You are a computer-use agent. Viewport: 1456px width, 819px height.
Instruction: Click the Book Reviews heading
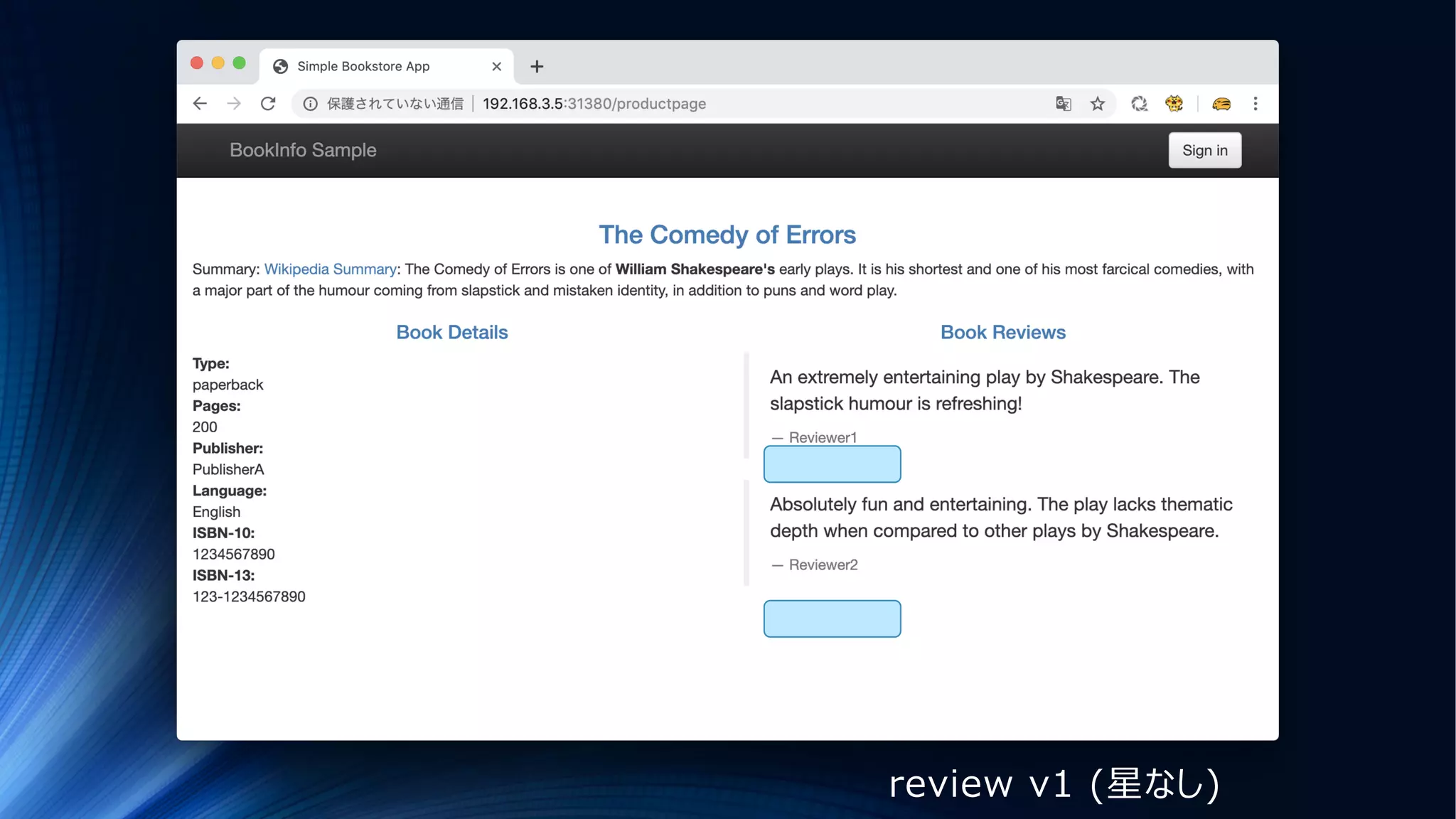pos(1003,332)
